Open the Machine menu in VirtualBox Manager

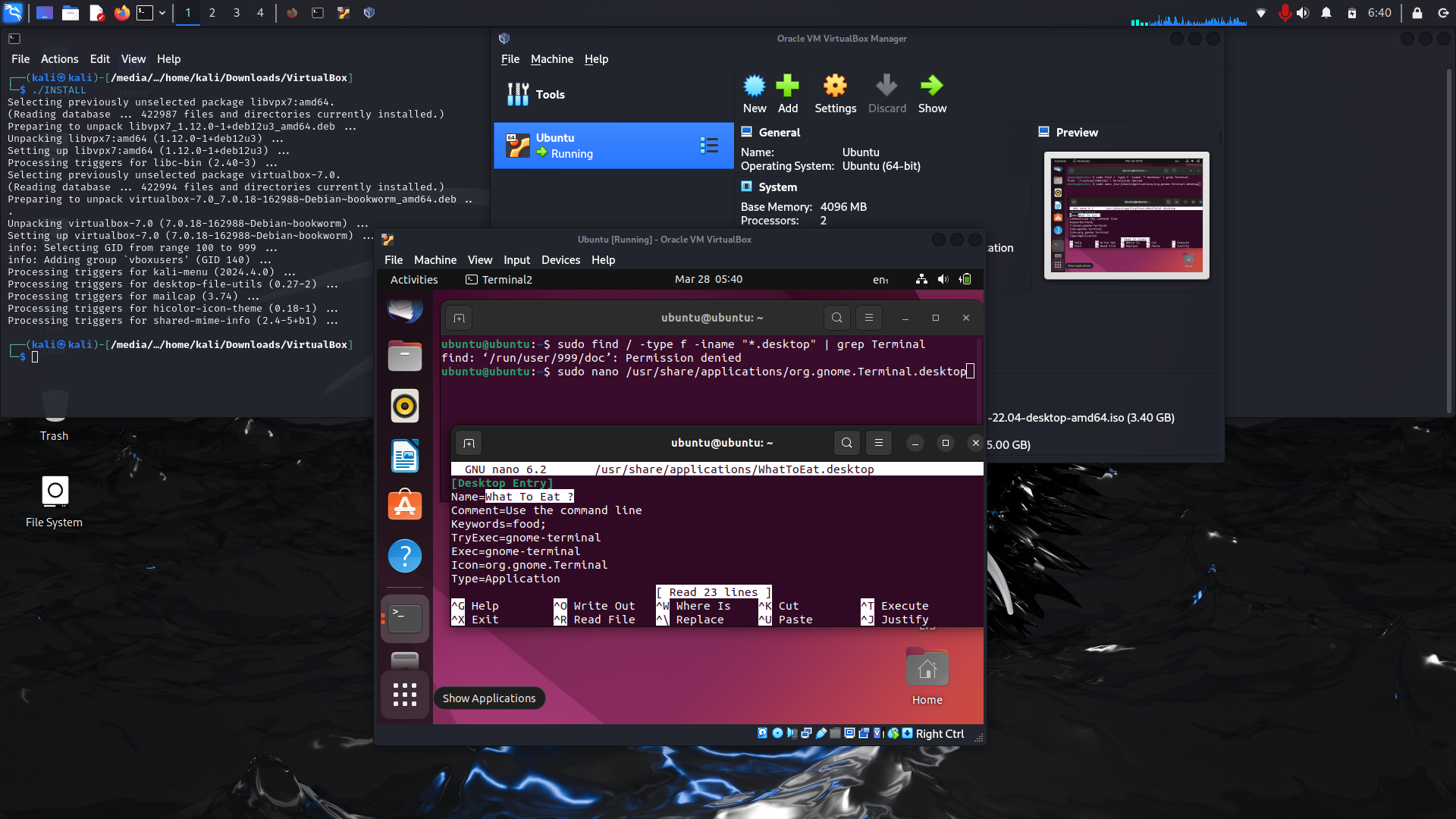(x=551, y=59)
